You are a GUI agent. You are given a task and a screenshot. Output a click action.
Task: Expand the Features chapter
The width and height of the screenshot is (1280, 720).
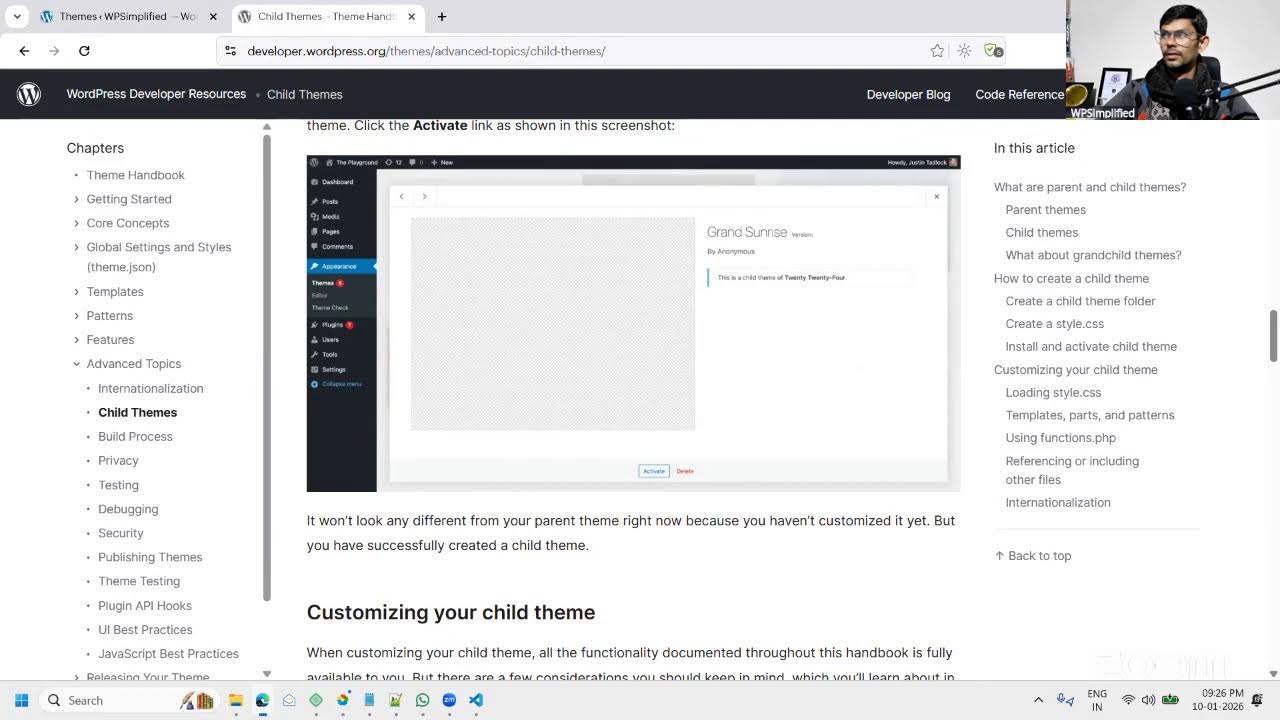[x=76, y=340]
